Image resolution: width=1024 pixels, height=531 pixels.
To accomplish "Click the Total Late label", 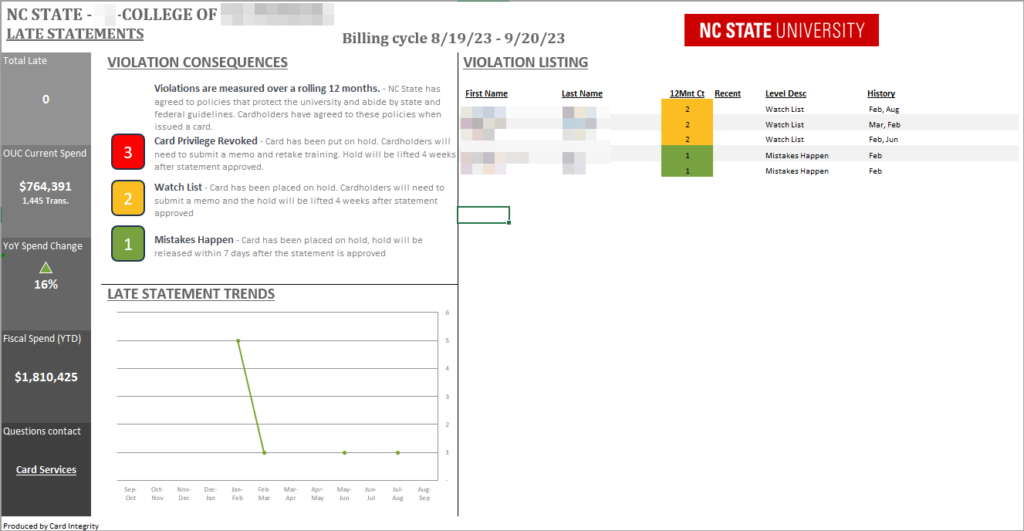I will click(x=25, y=61).
